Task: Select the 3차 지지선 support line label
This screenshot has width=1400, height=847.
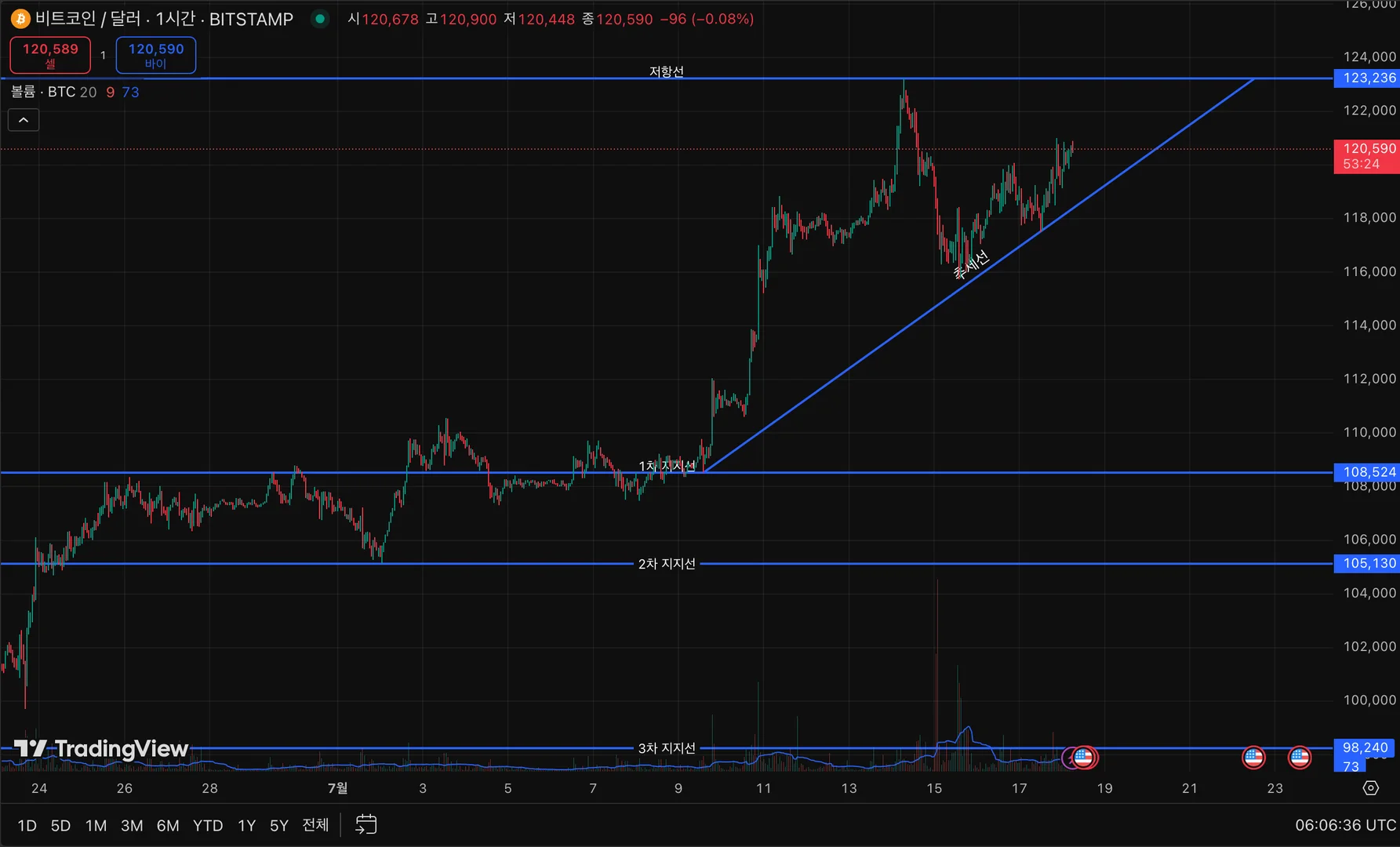Action: tap(667, 748)
